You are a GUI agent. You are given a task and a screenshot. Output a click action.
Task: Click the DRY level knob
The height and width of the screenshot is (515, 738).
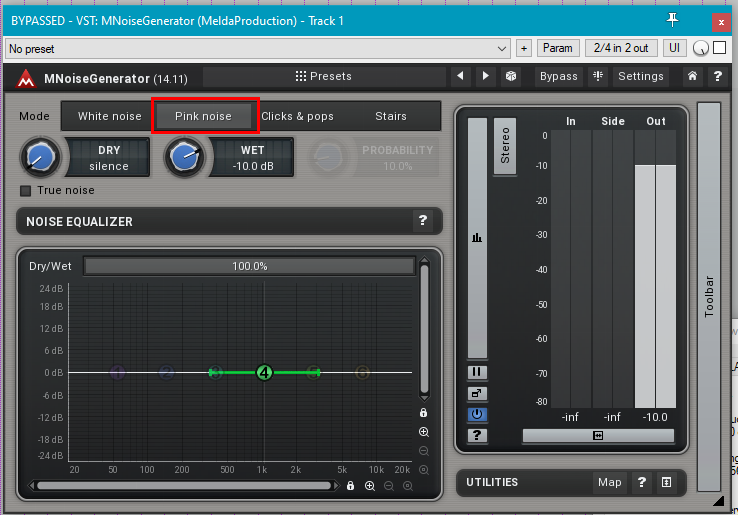coord(40,157)
